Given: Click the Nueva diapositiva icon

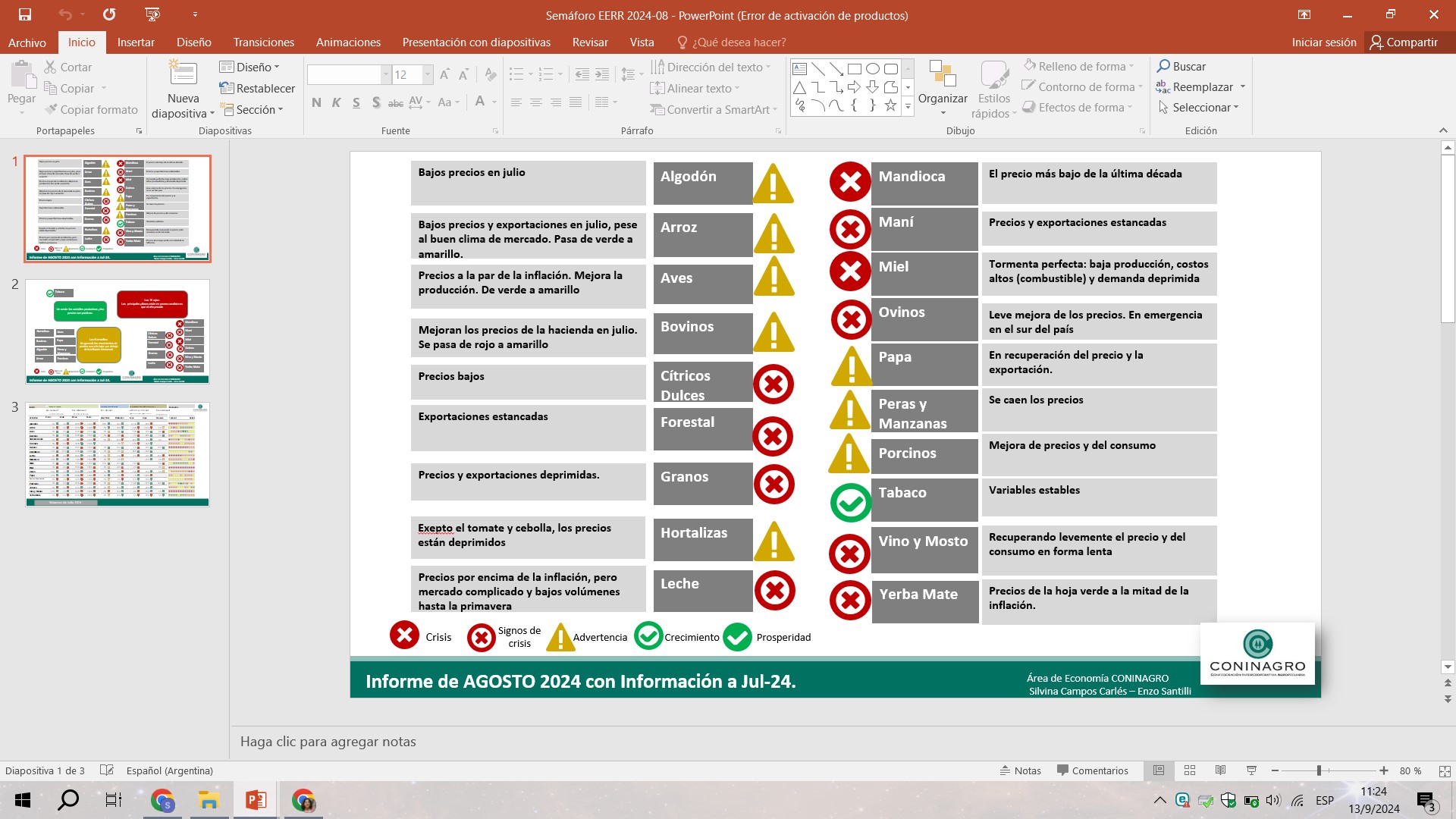Looking at the screenshot, I should click(x=183, y=74).
